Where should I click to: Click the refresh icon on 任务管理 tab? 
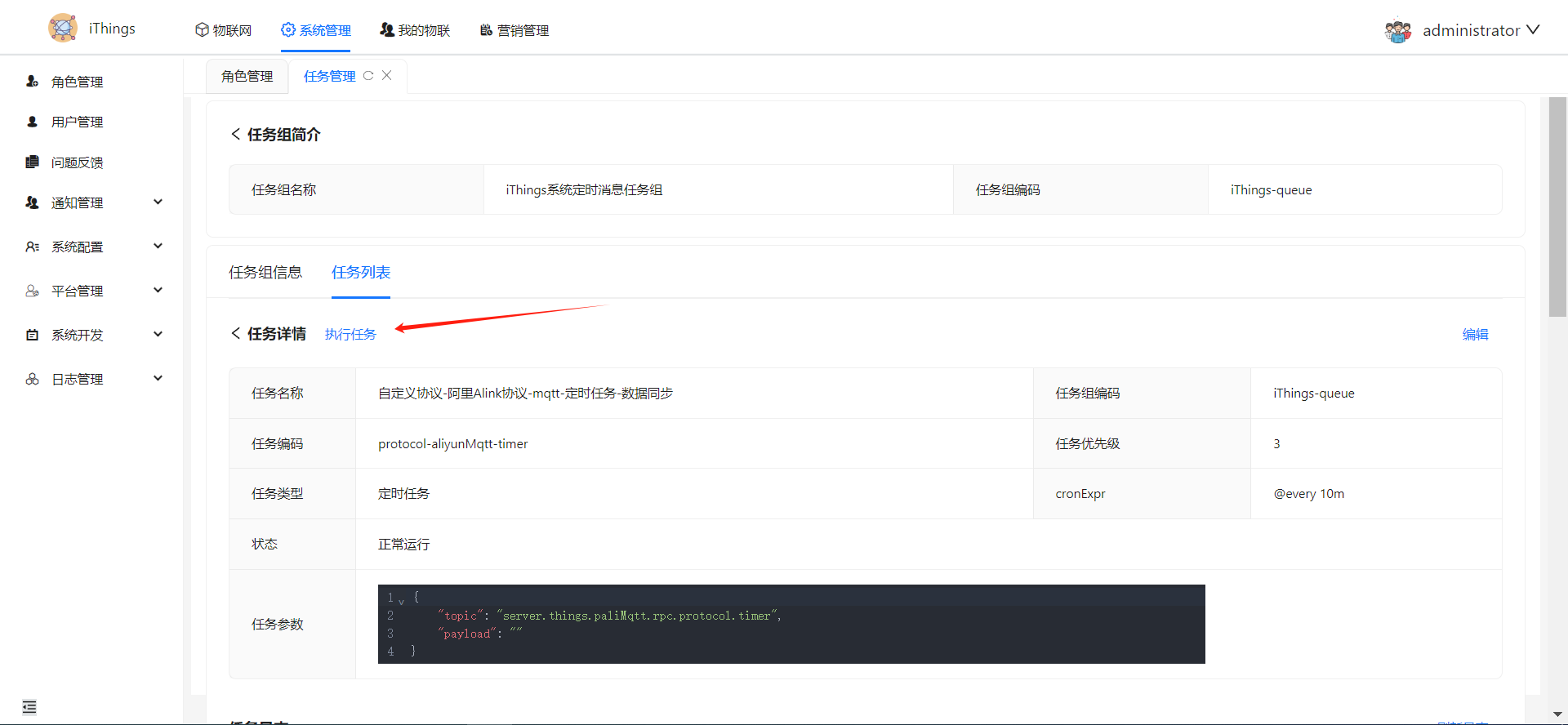[x=368, y=75]
